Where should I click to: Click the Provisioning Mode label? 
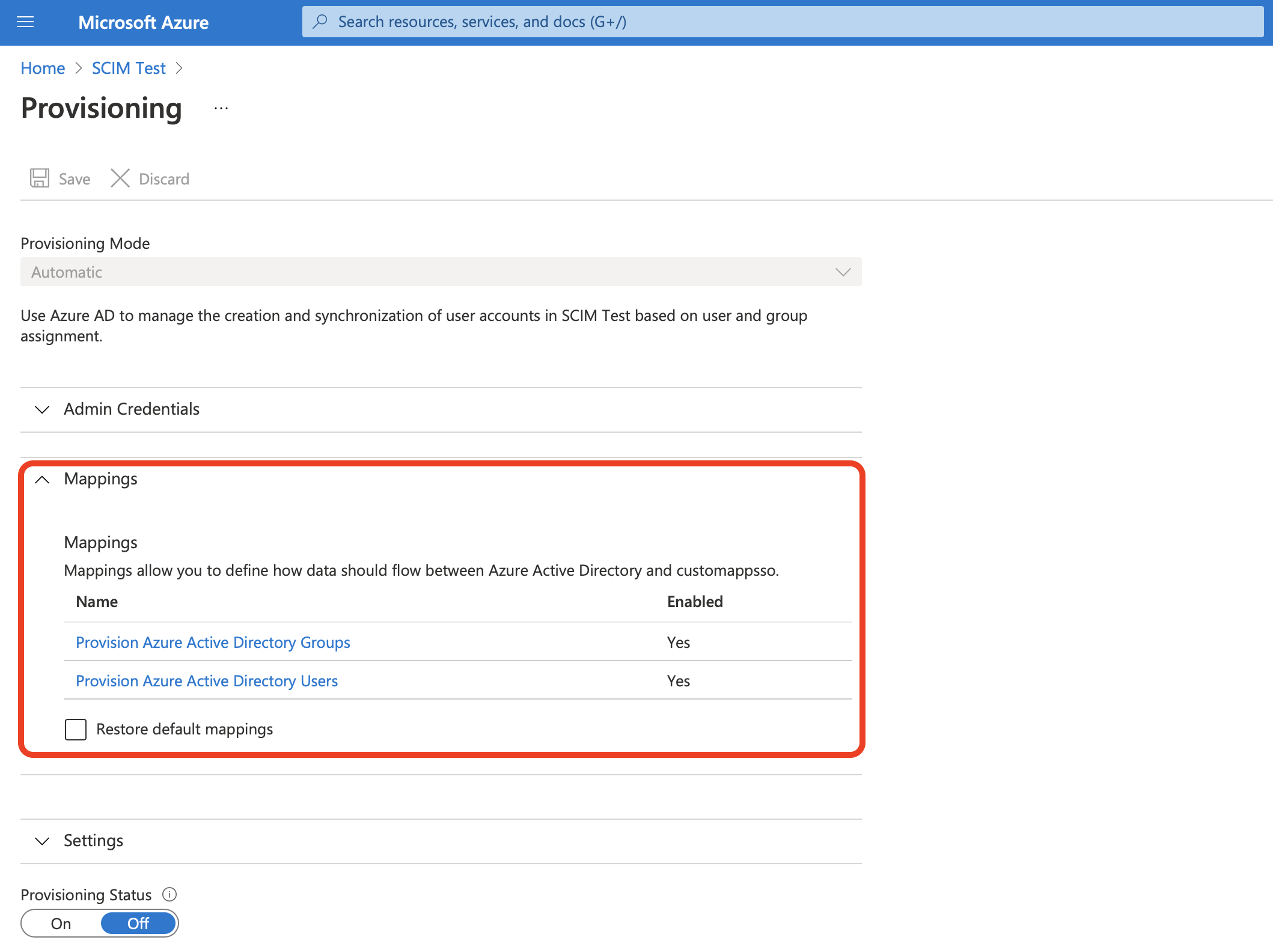pyautogui.click(x=85, y=243)
